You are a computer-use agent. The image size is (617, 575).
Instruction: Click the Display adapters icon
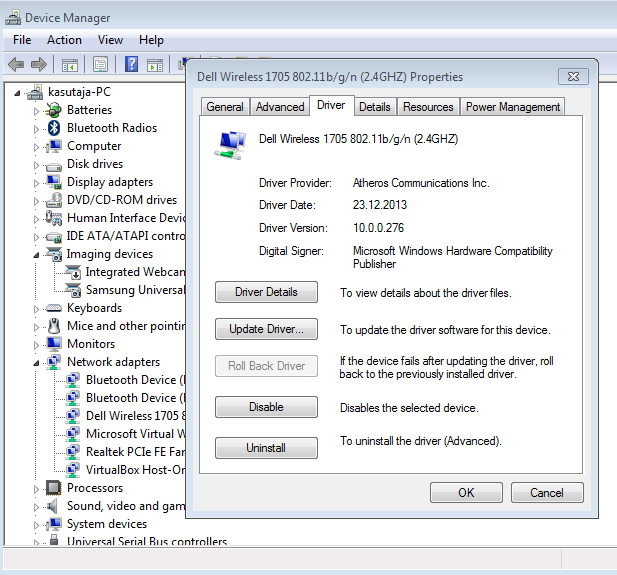click(54, 182)
